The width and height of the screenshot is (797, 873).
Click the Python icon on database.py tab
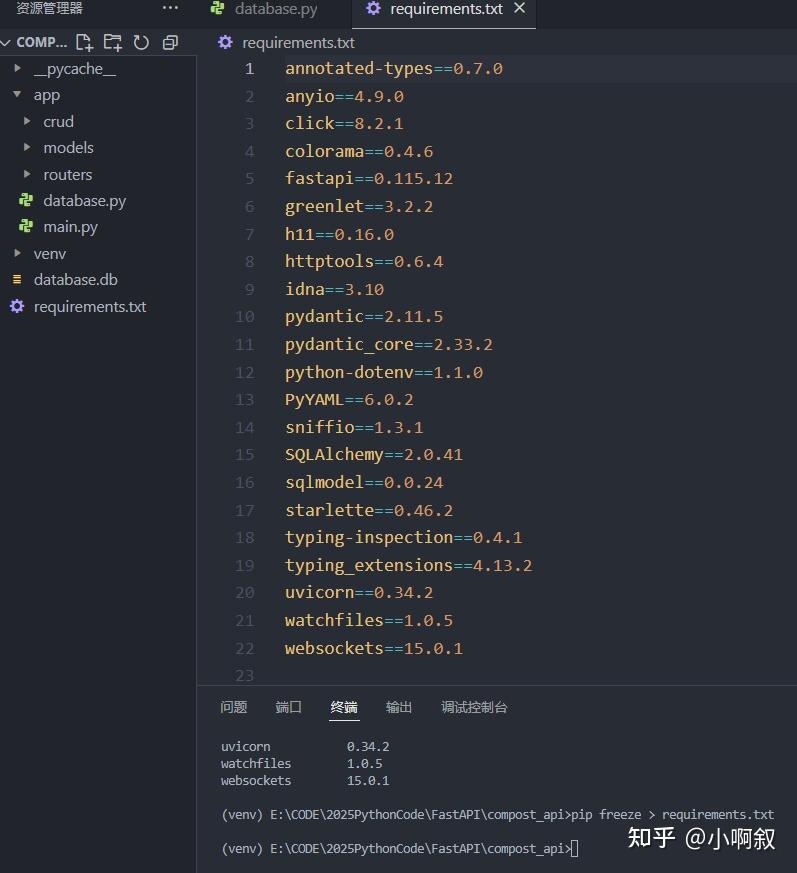click(216, 9)
